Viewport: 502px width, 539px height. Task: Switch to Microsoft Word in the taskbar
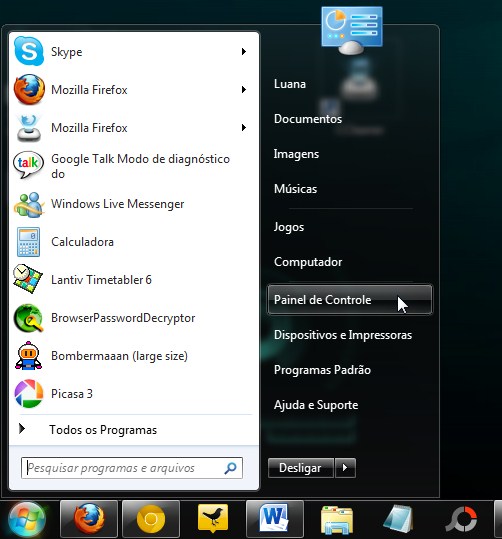(275, 519)
